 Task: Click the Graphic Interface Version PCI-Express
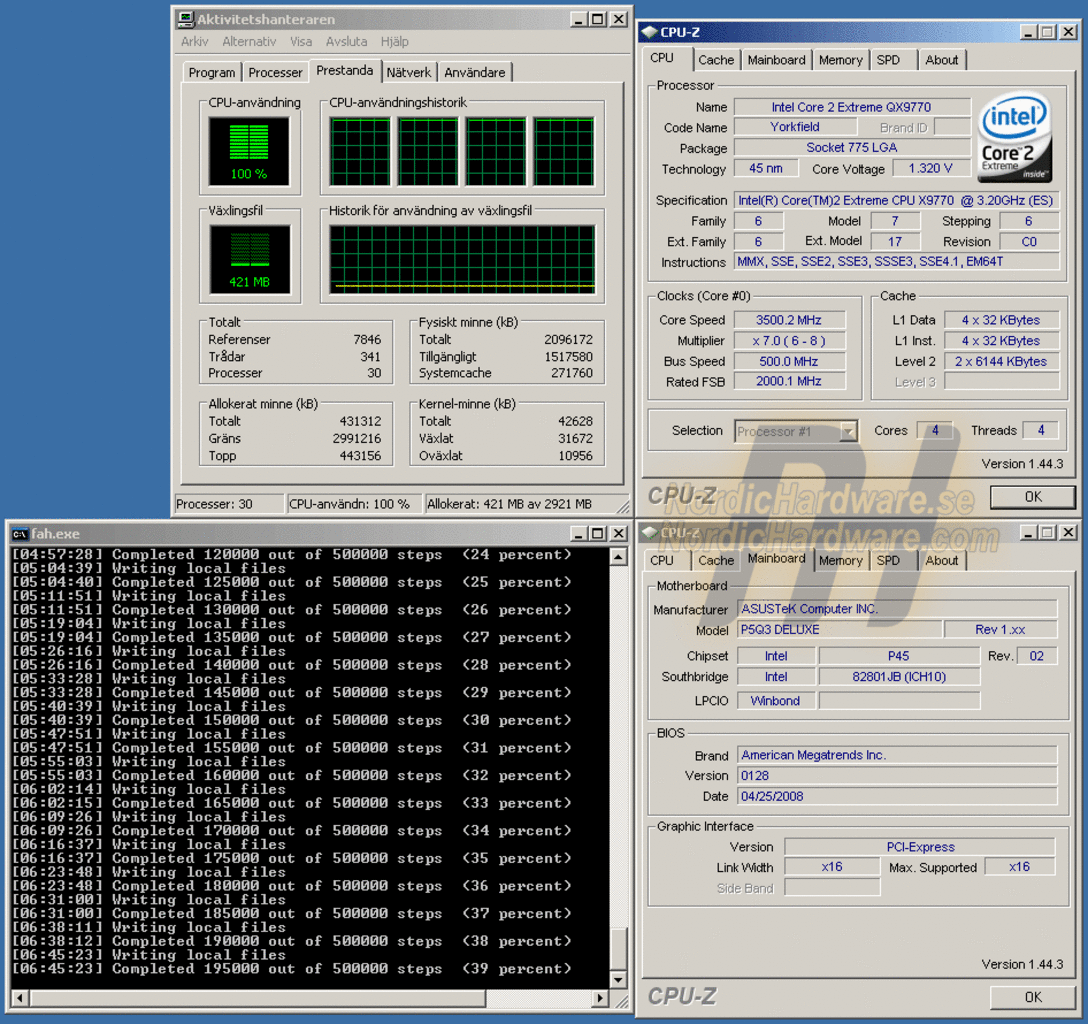(x=920, y=847)
